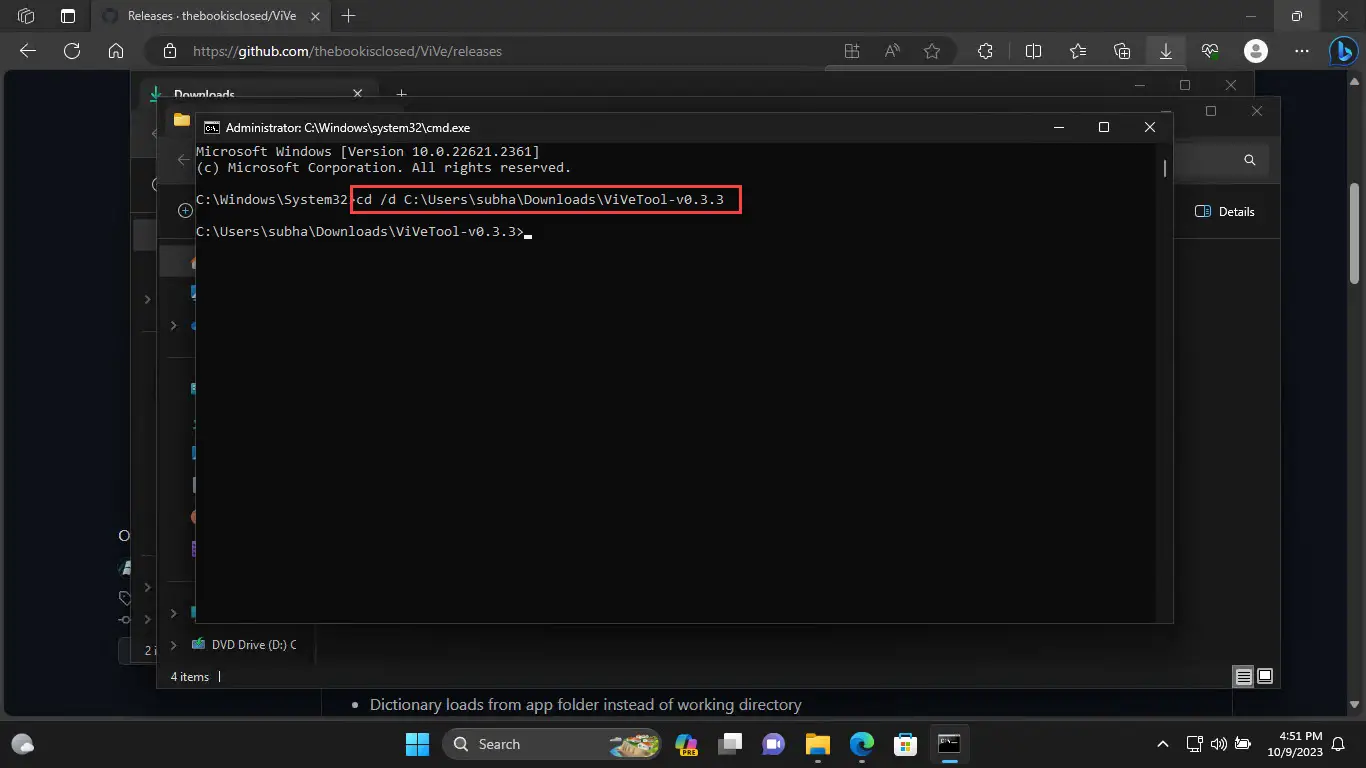Open the Edge profile avatar

[x=1256, y=51]
